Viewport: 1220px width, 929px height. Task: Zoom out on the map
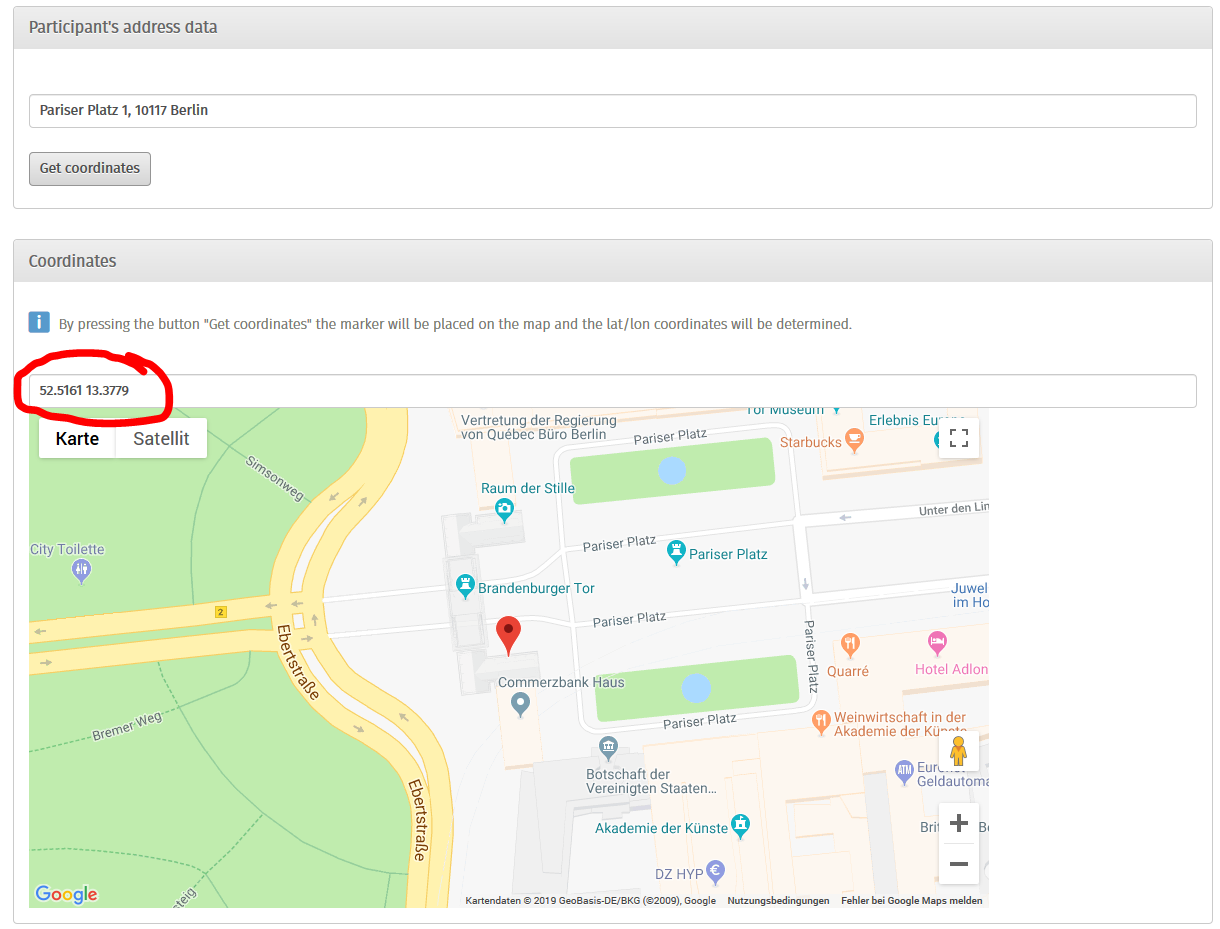(958, 863)
